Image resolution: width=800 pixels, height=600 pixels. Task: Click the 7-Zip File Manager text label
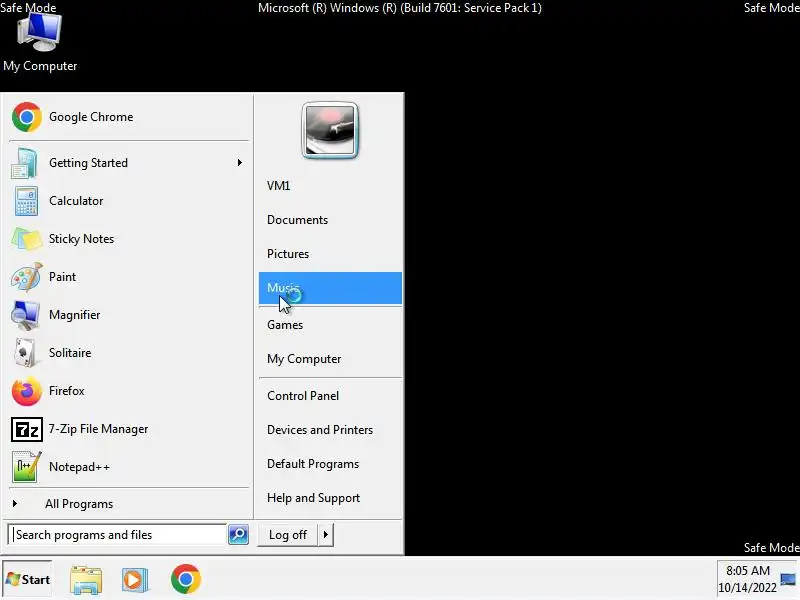click(98, 429)
